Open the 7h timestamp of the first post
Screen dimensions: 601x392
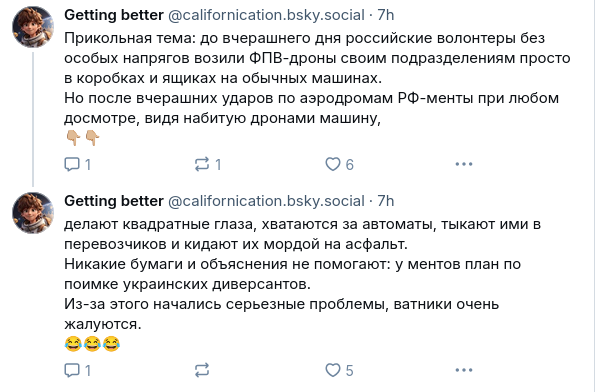tap(386, 15)
